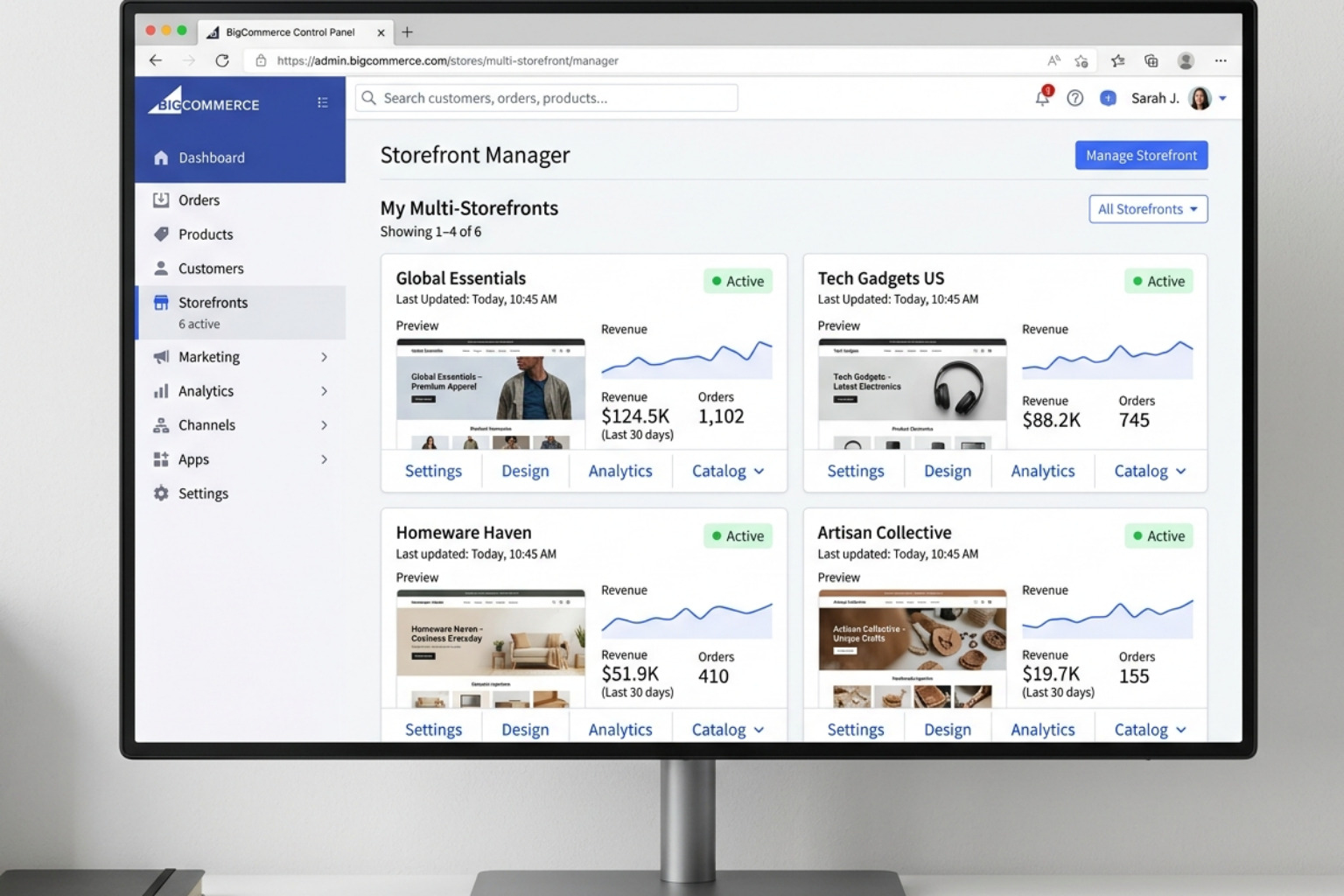Click the read aloud icon in address bar

click(1053, 60)
